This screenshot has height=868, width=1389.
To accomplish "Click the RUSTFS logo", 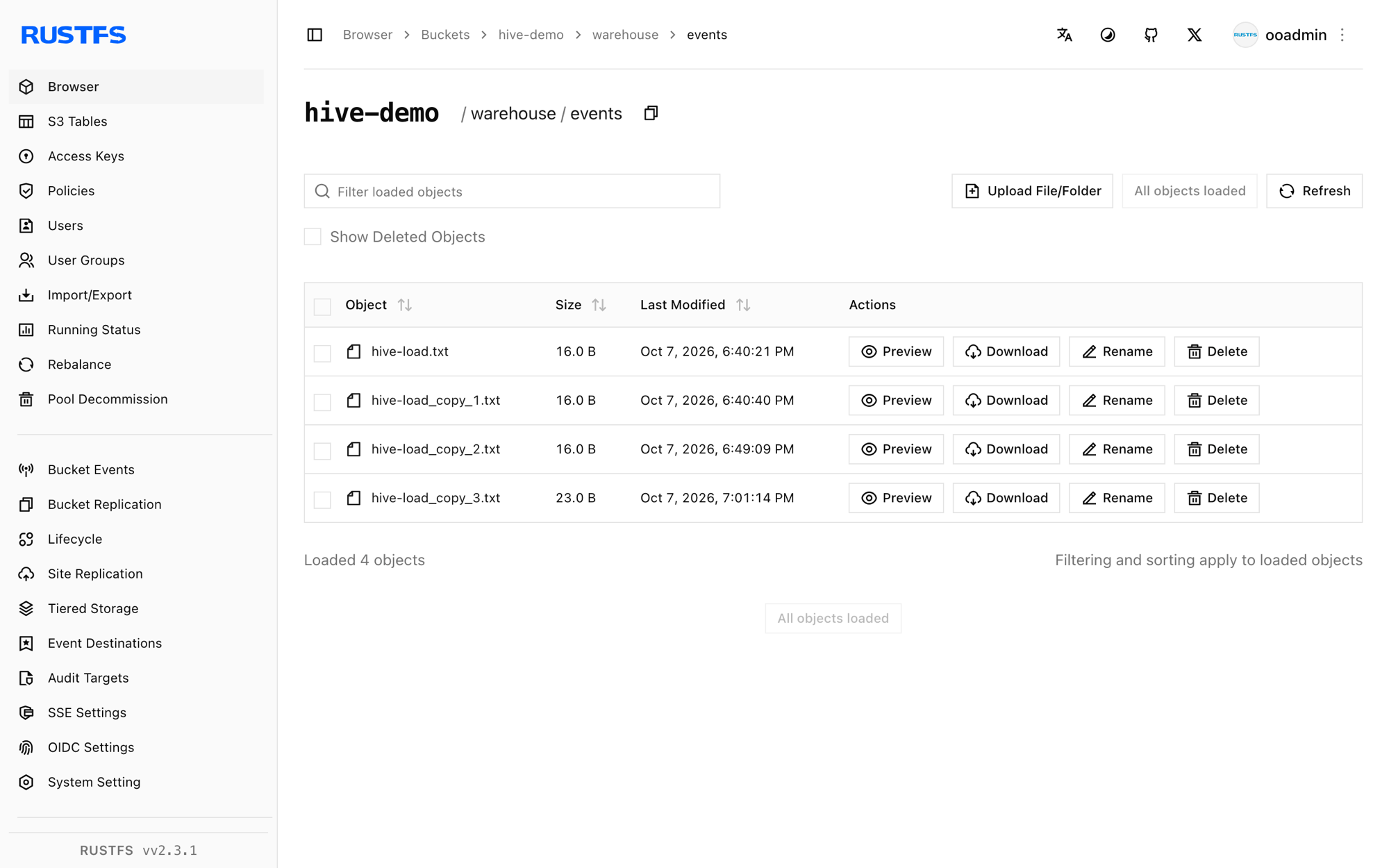I will point(74,35).
